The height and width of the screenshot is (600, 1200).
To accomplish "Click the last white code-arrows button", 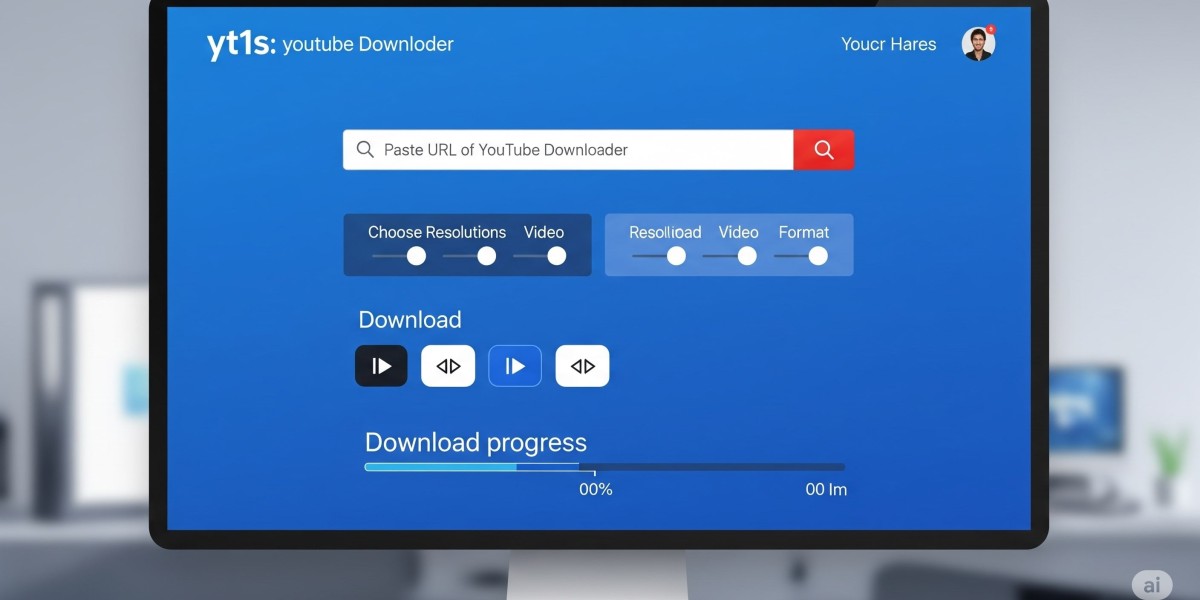I will click(x=582, y=366).
